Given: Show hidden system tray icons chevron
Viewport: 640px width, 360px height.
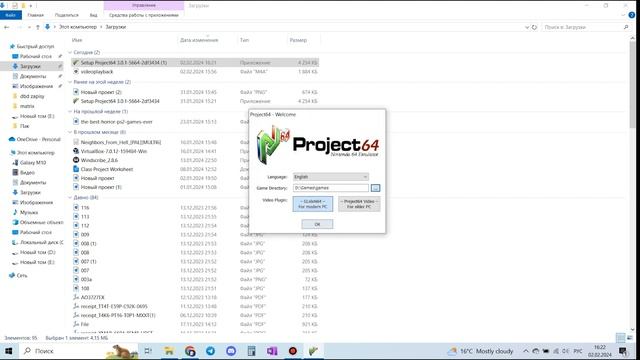Looking at the screenshot, I should 526,351.
